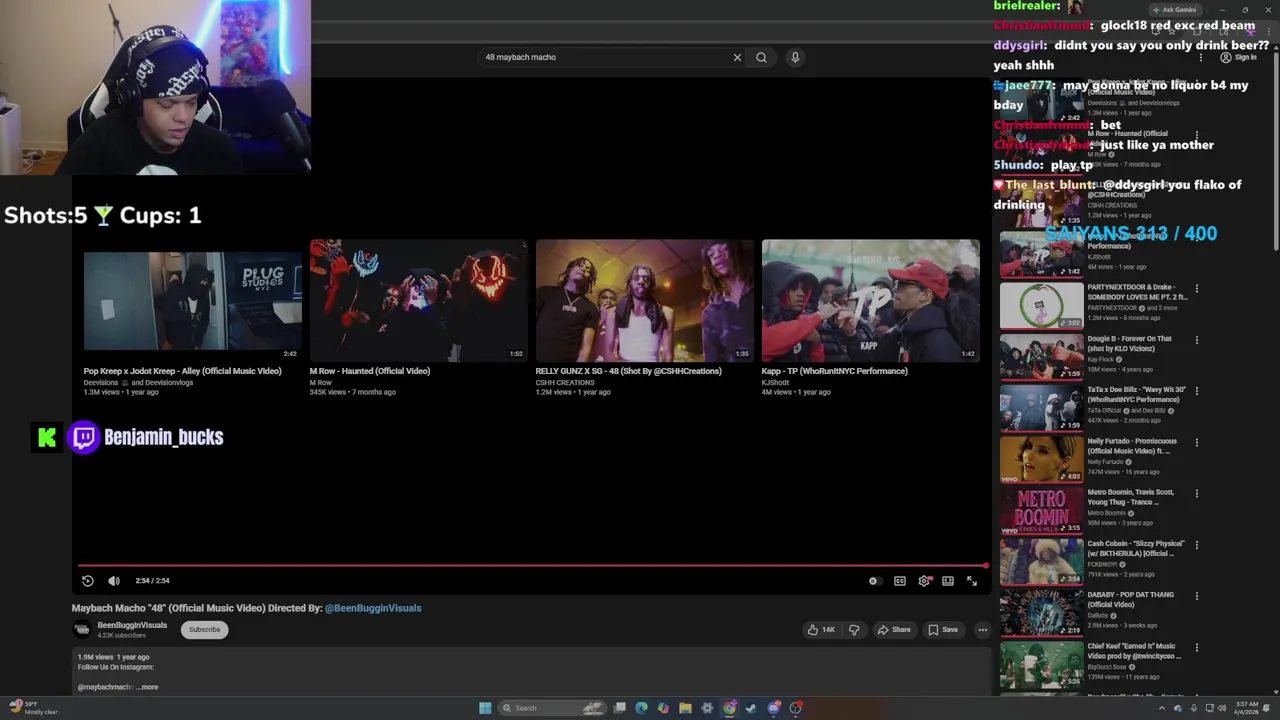1280x720 pixels.
Task: Clear the YouTube search box text
Action: [737, 57]
